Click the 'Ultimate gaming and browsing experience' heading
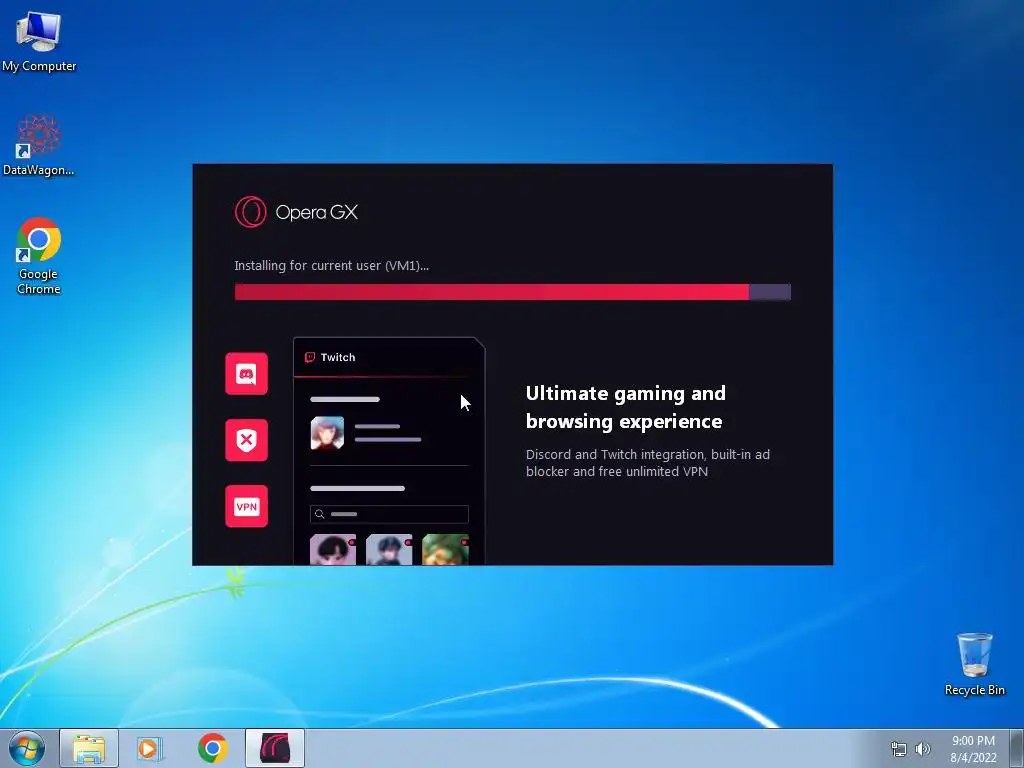The width and height of the screenshot is (1024, 768). pos(626,408)
